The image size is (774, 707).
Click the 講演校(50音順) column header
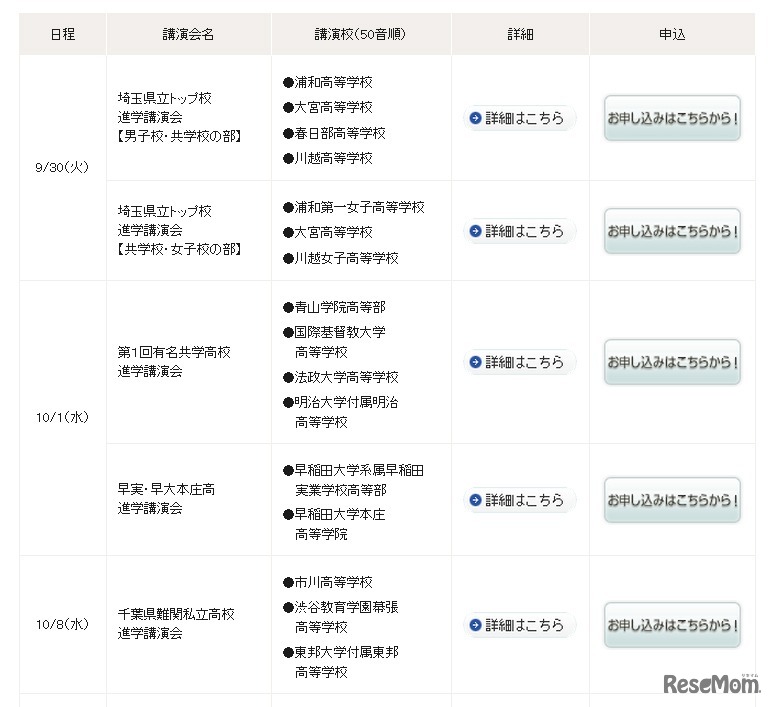tap(361, 34)
